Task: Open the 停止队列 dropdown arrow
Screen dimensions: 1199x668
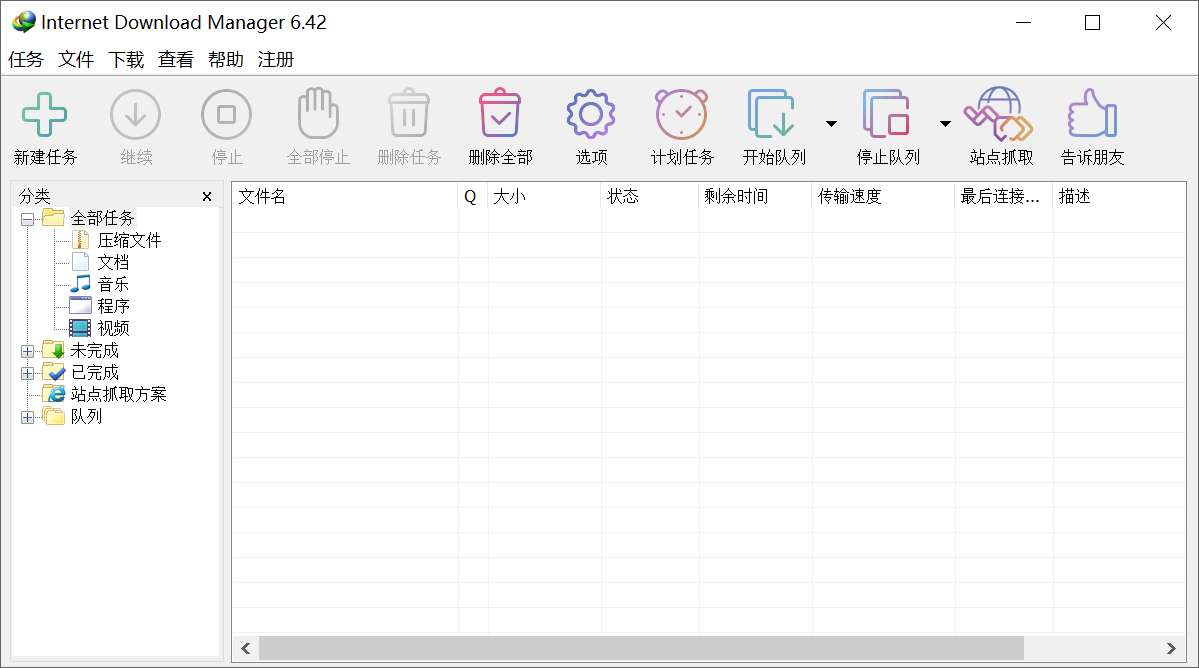Action: click(x=945, y=124)
